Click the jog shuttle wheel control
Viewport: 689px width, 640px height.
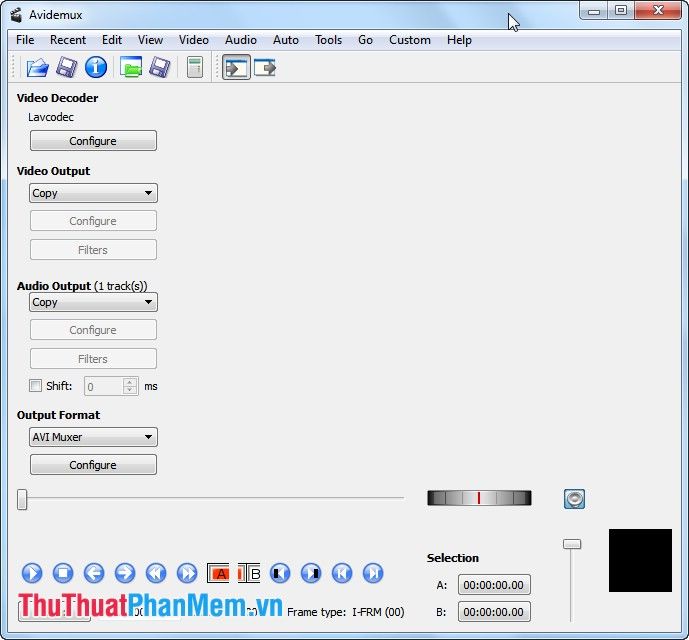click(x=479, y=498)
